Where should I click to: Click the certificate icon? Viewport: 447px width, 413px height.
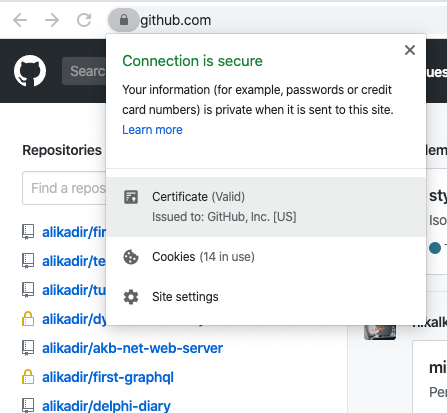coord(131,197)
